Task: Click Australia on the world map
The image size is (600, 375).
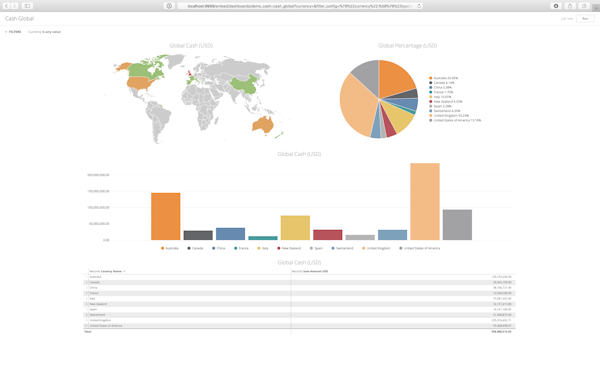Action: point(262,125)
